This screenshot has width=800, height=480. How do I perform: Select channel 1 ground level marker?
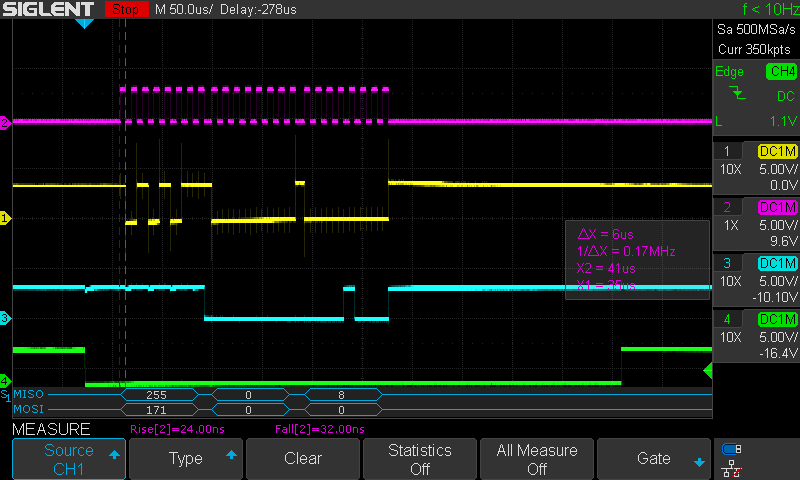click(x=5, y=218)
